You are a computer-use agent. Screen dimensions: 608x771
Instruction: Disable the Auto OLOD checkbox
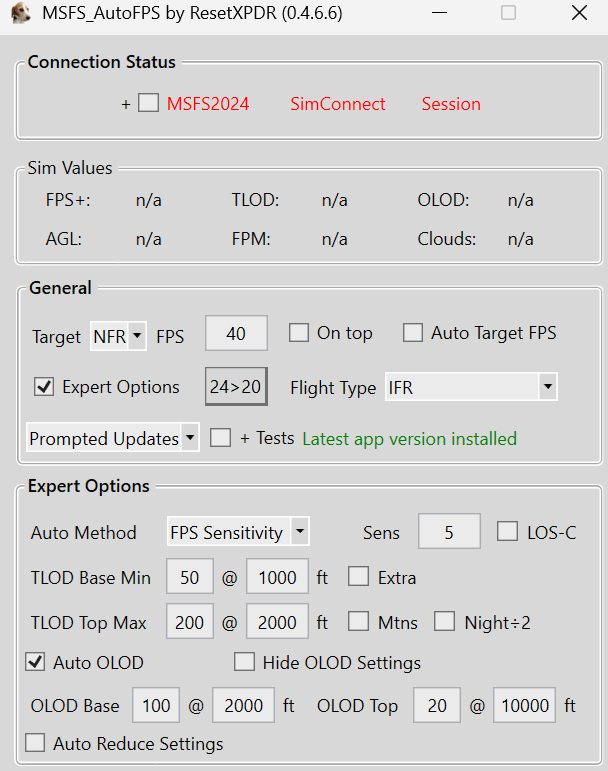(35, 662)
